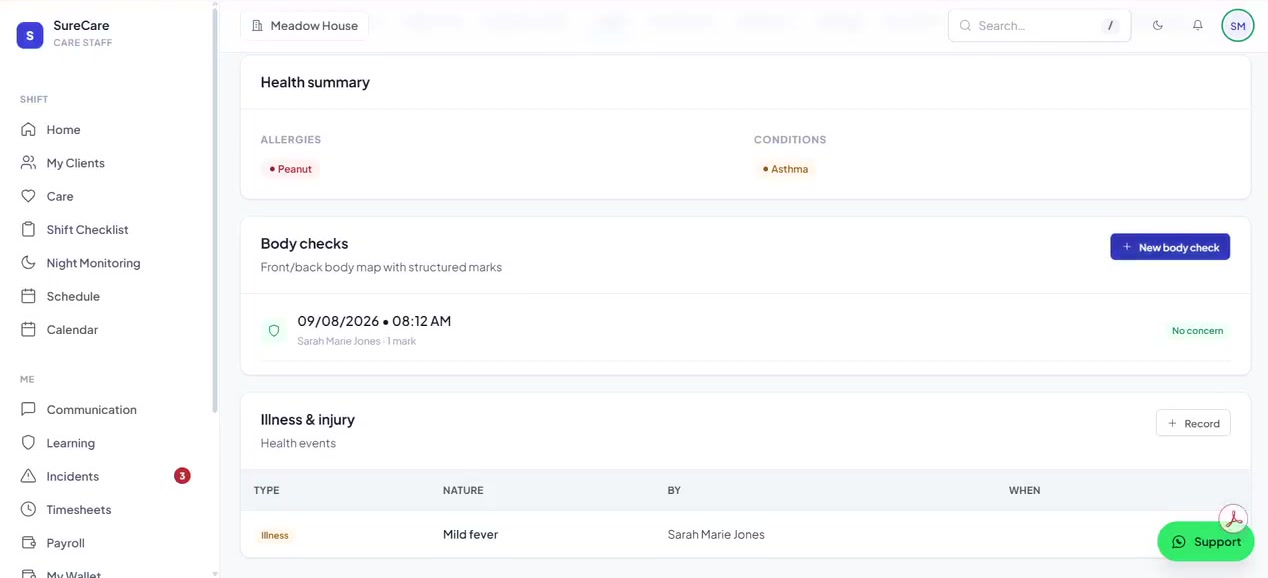
Task: Click green Support chat button
Action: coord(1205,541)
